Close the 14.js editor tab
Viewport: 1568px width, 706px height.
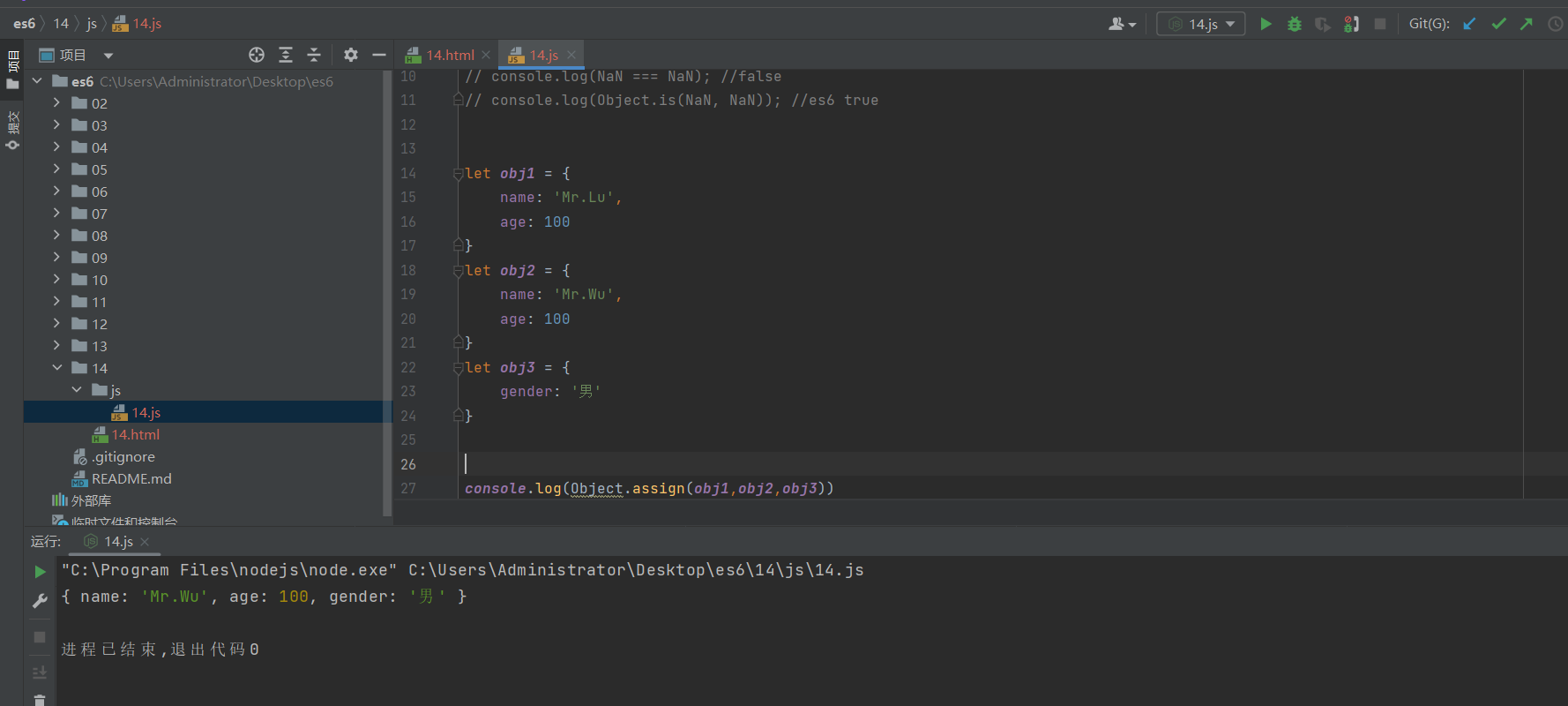(571, 55)
